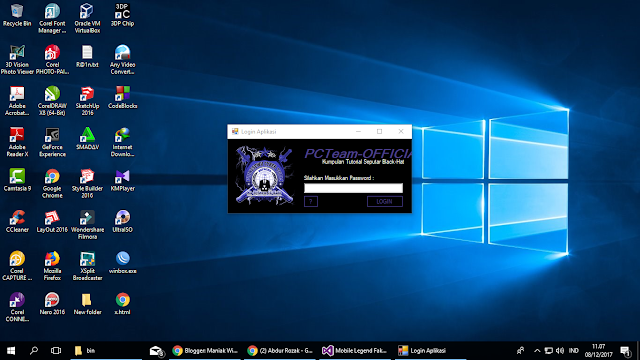Click Login Aplikasi taskbar item
The height and width of the screenshot is (360, 640).
430,351
